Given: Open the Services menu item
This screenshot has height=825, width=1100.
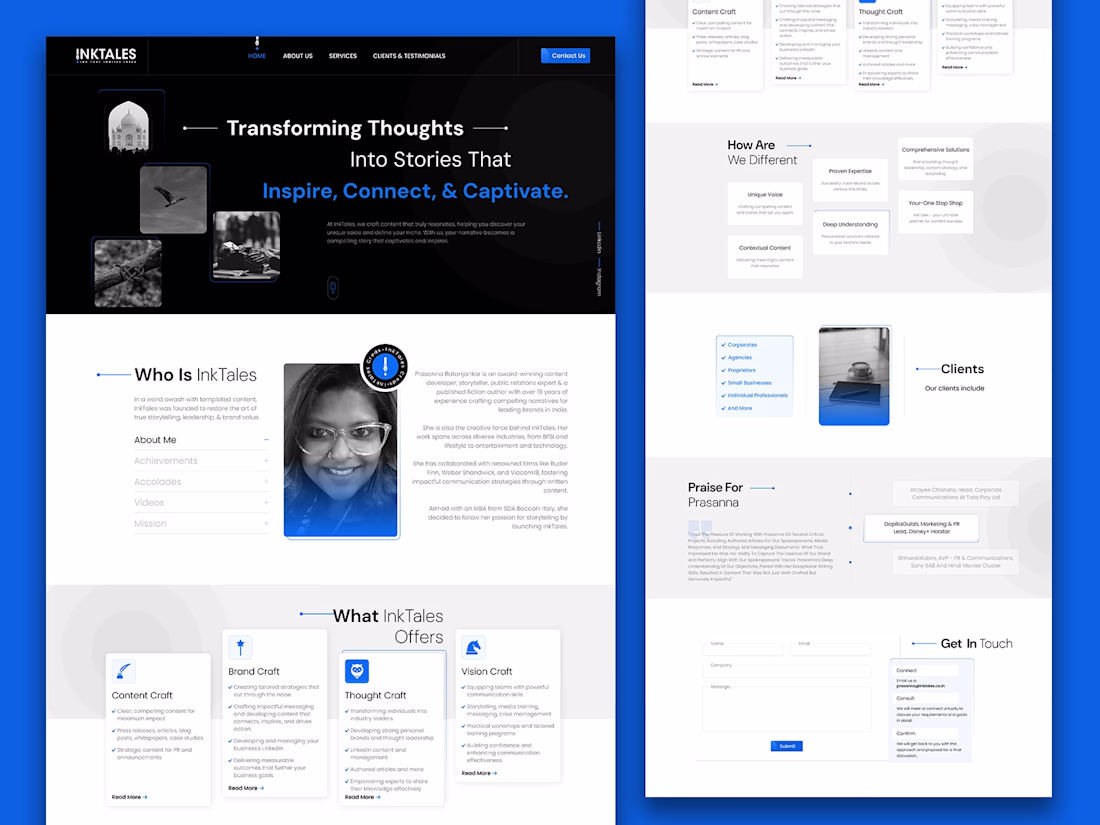Looking at the screenshot, I should [x=342, y=55].
